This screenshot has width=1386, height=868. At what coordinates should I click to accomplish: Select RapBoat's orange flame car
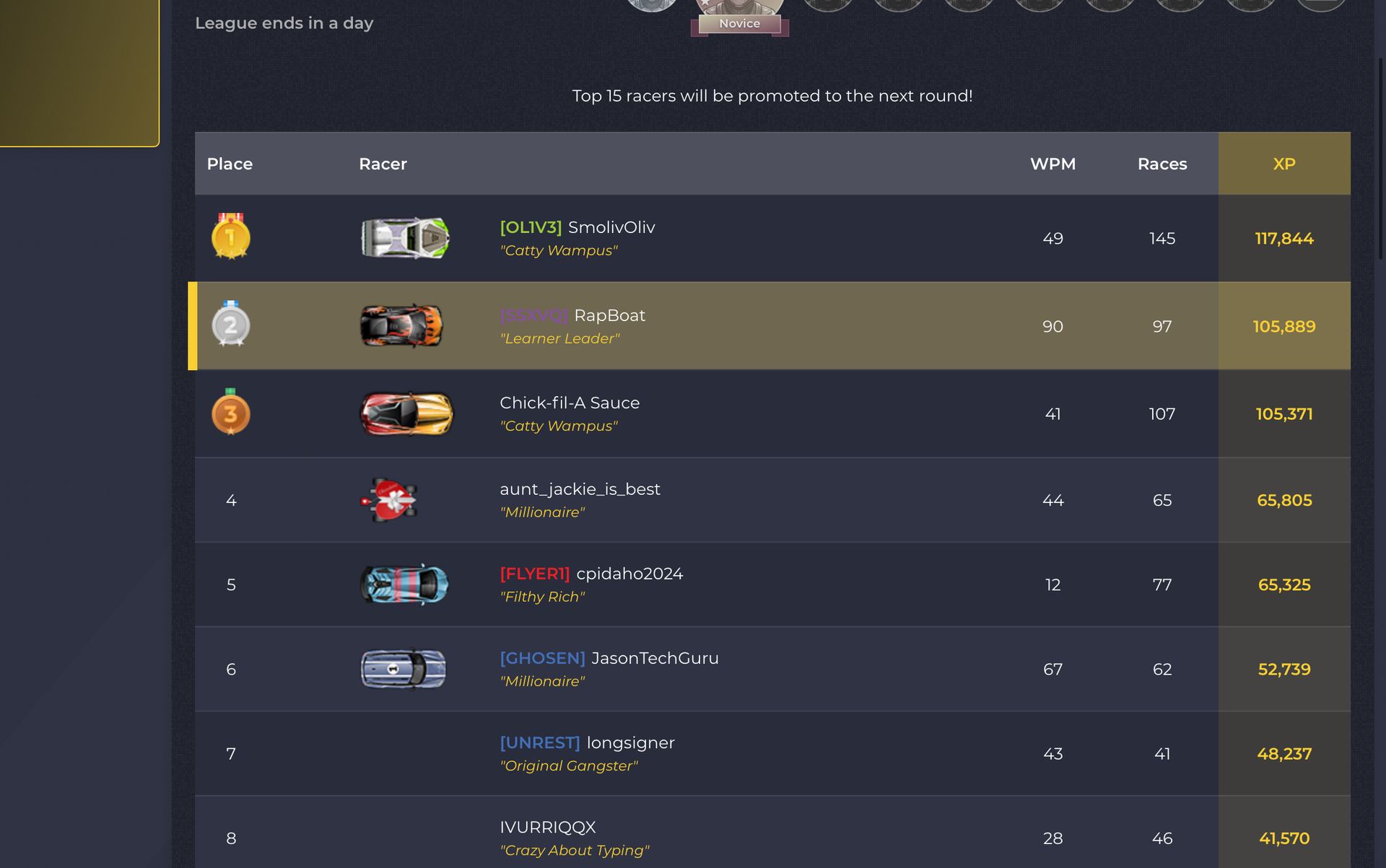pyautogui.click(x=401, y=325)
